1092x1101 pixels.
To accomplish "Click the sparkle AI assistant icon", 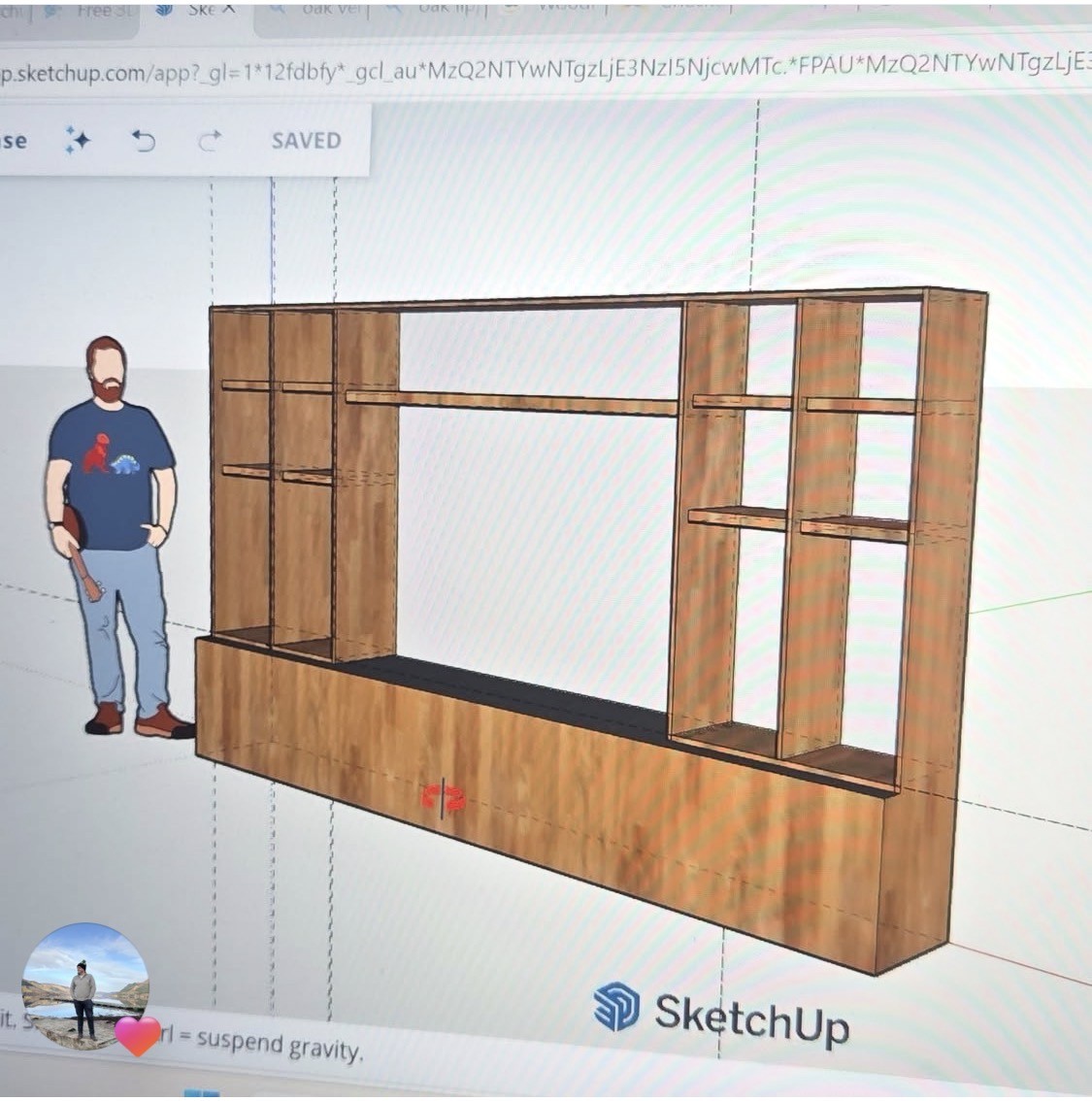I will (x=78, y=140).
